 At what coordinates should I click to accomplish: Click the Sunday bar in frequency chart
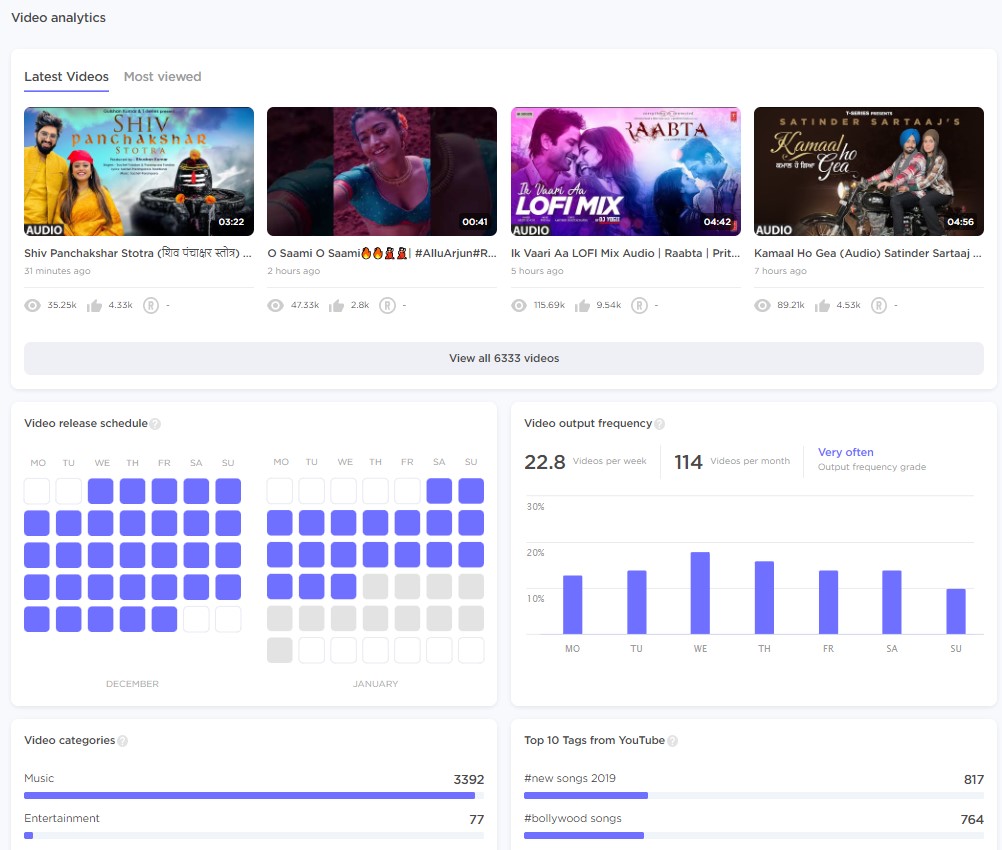tap(956, 611)
